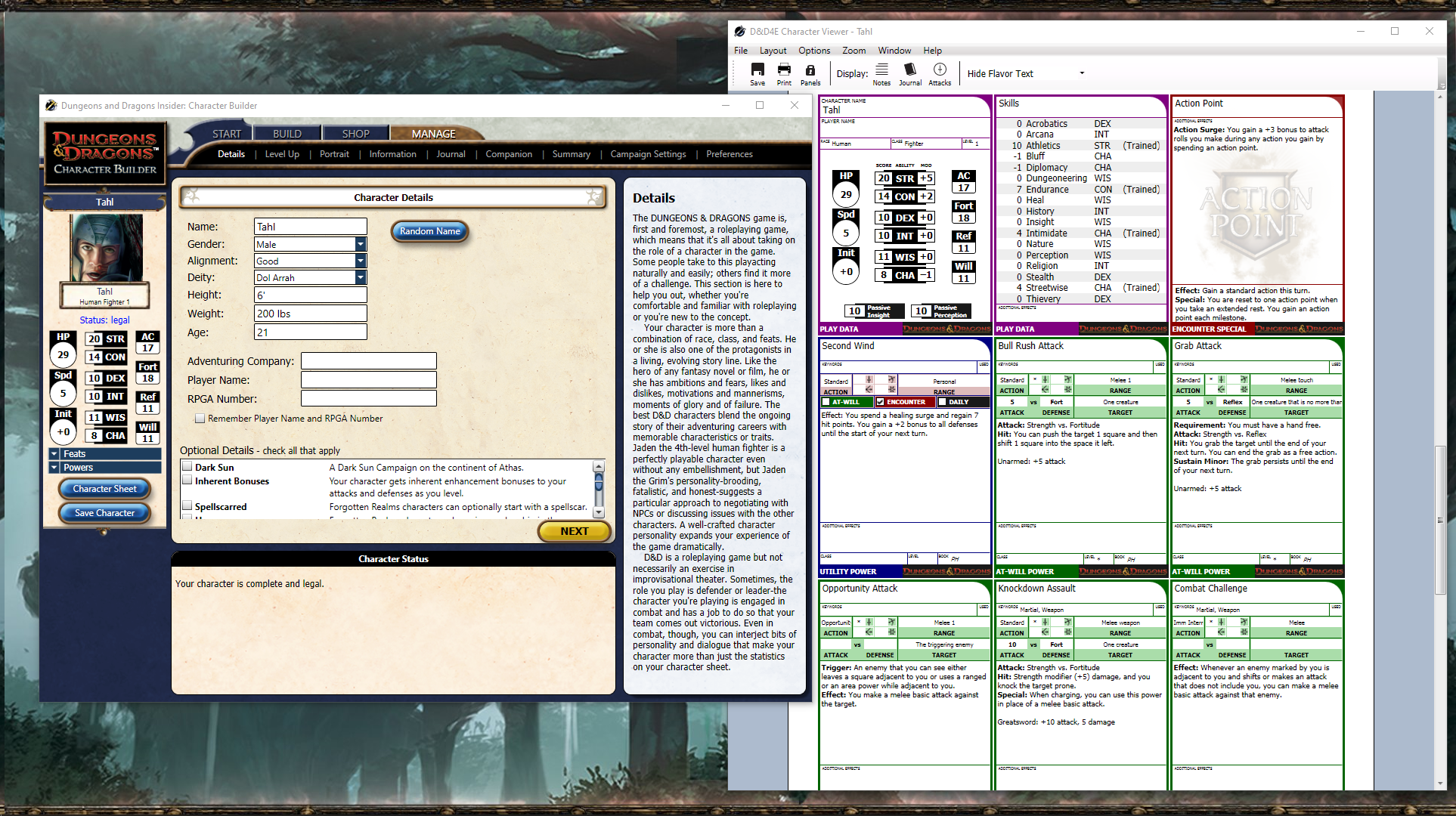1456x816 pixels.
Task: Open the Layout menu
Action: point(773,51)
